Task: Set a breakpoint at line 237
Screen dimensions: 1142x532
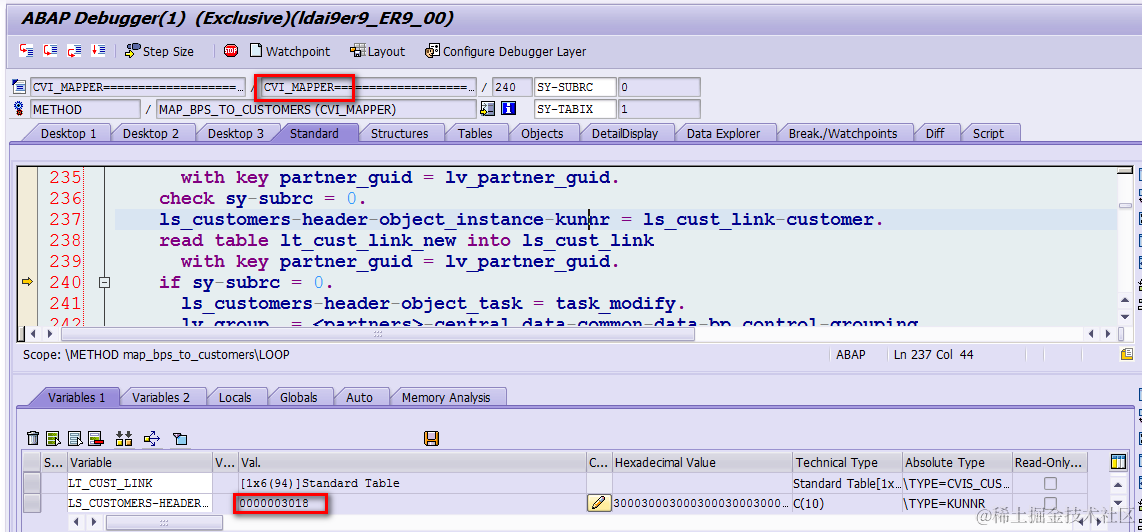Action: pyautogui.click(x=27, y=219)
